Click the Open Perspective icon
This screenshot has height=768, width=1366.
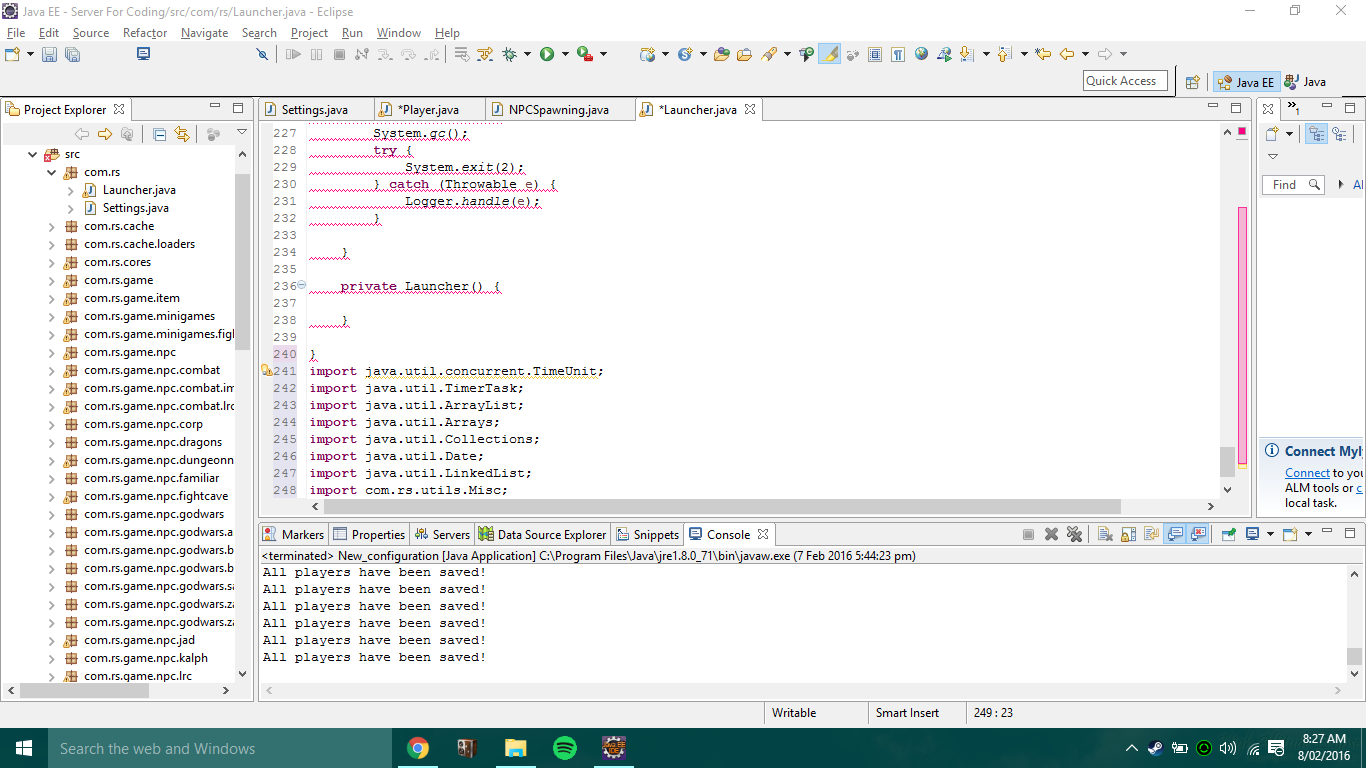(x=1192, y=82)
